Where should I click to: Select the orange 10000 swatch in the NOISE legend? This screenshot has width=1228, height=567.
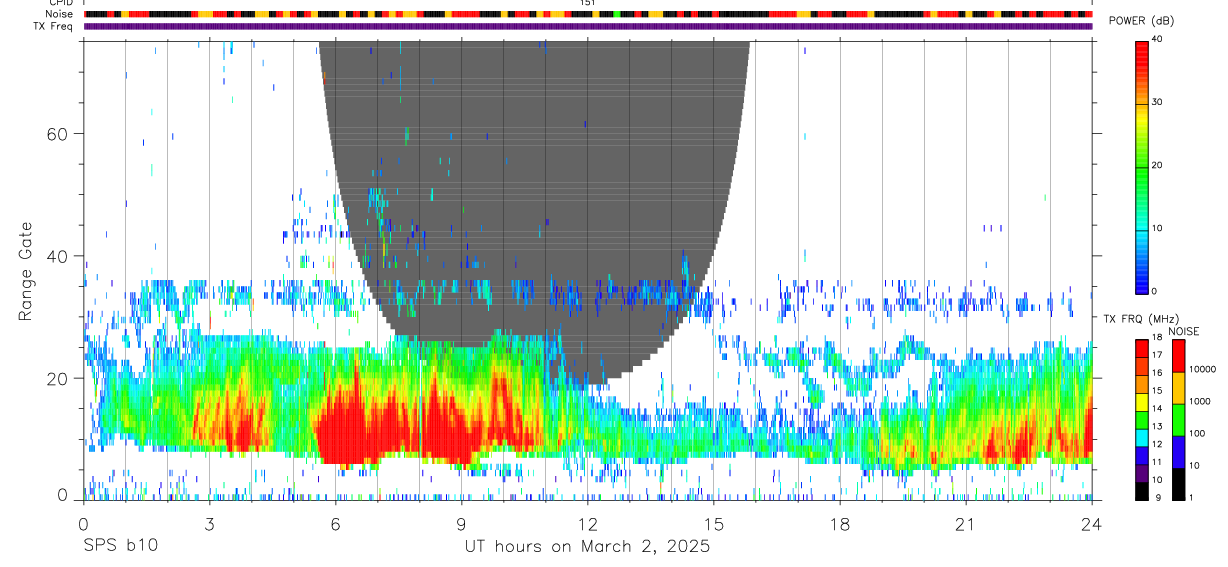[x=1179, y=388]
